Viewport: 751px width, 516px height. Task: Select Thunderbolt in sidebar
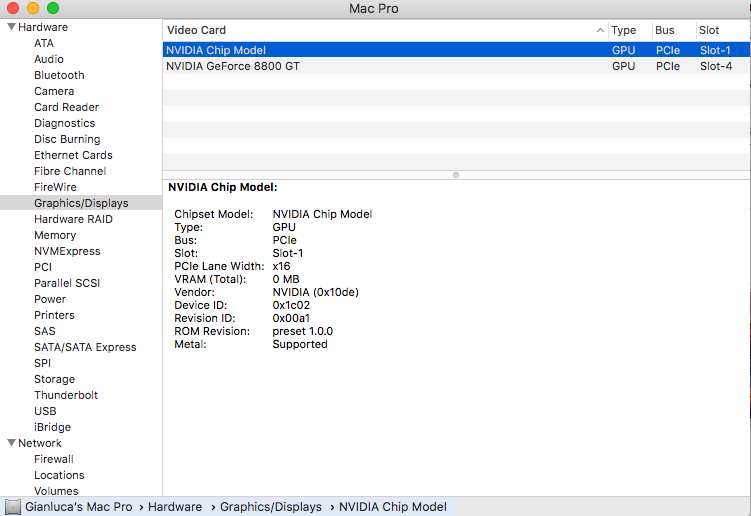[x=66, y=395]
